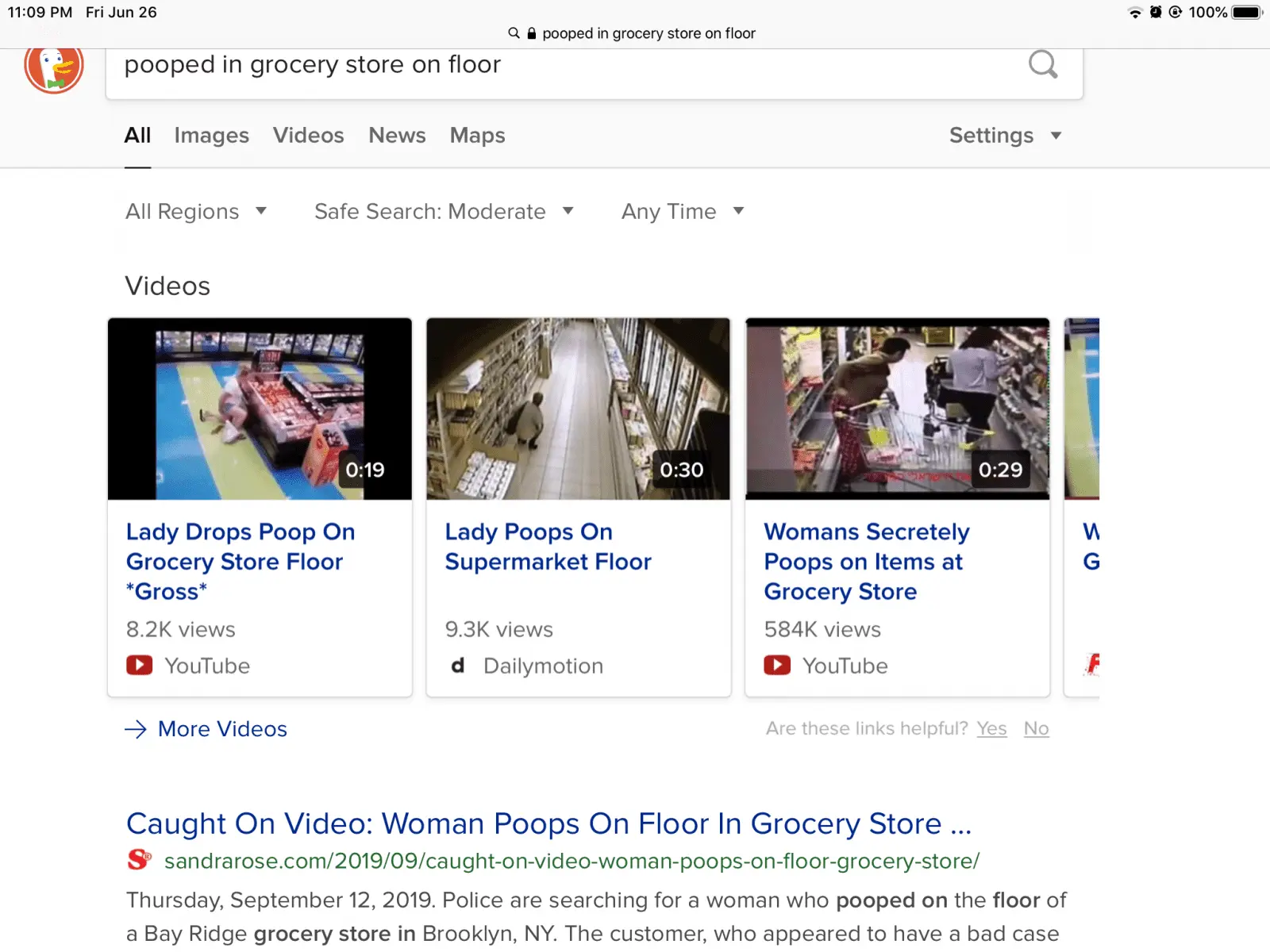
Task: Switch to the News tab
Action: [x=397, y=136]
